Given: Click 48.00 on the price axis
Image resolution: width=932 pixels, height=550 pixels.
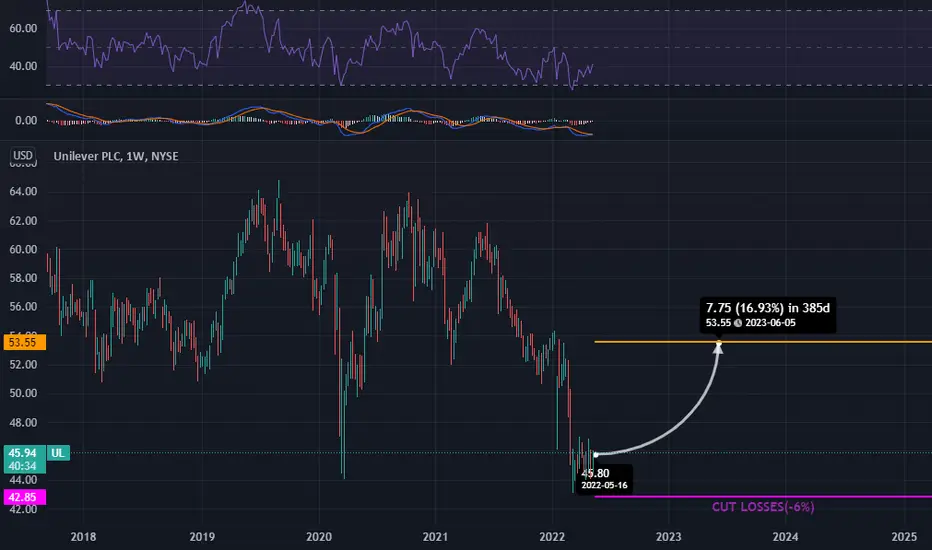Looking at the screenshot, I should pos(23,423).
